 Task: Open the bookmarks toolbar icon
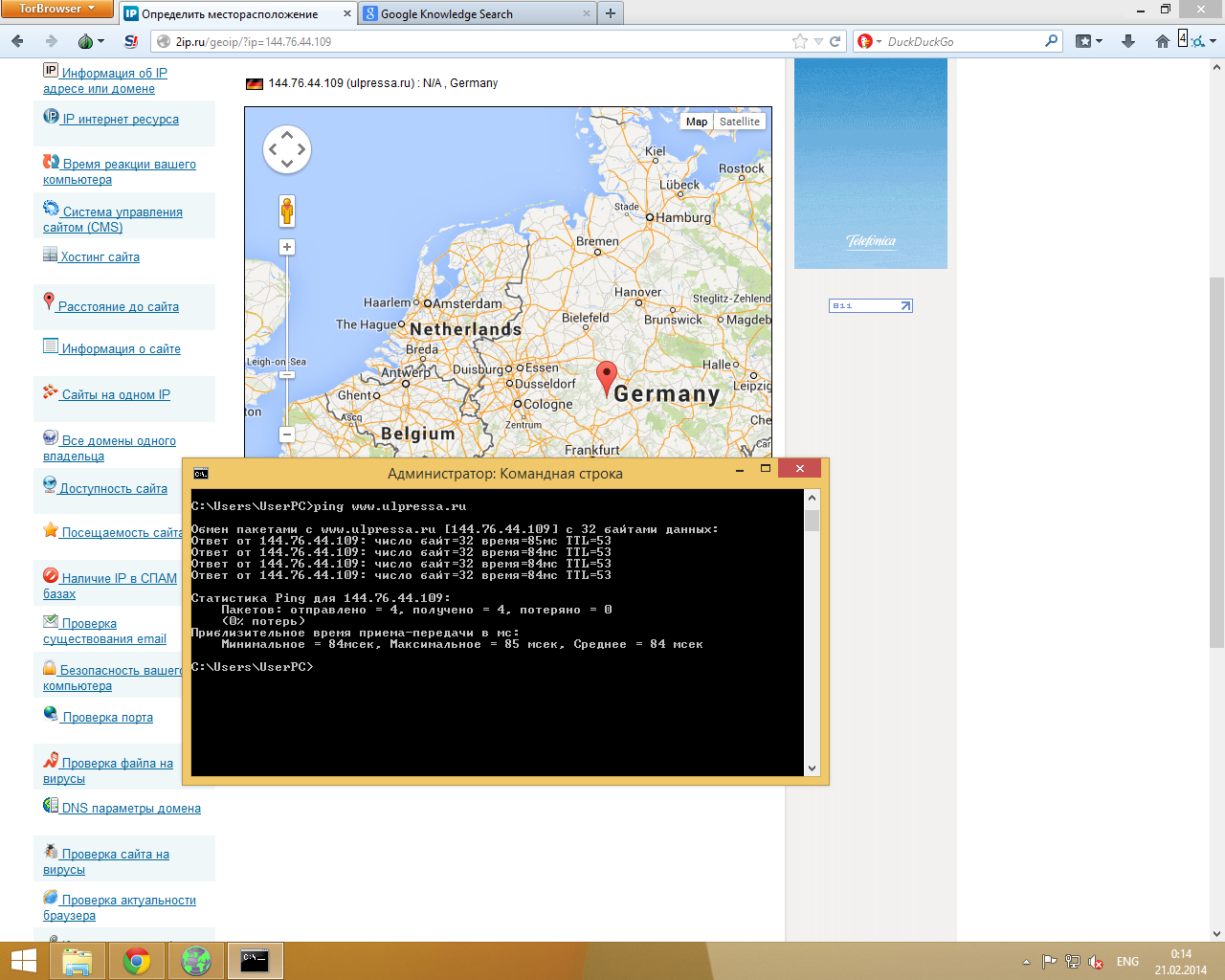tap(1083, 41)
